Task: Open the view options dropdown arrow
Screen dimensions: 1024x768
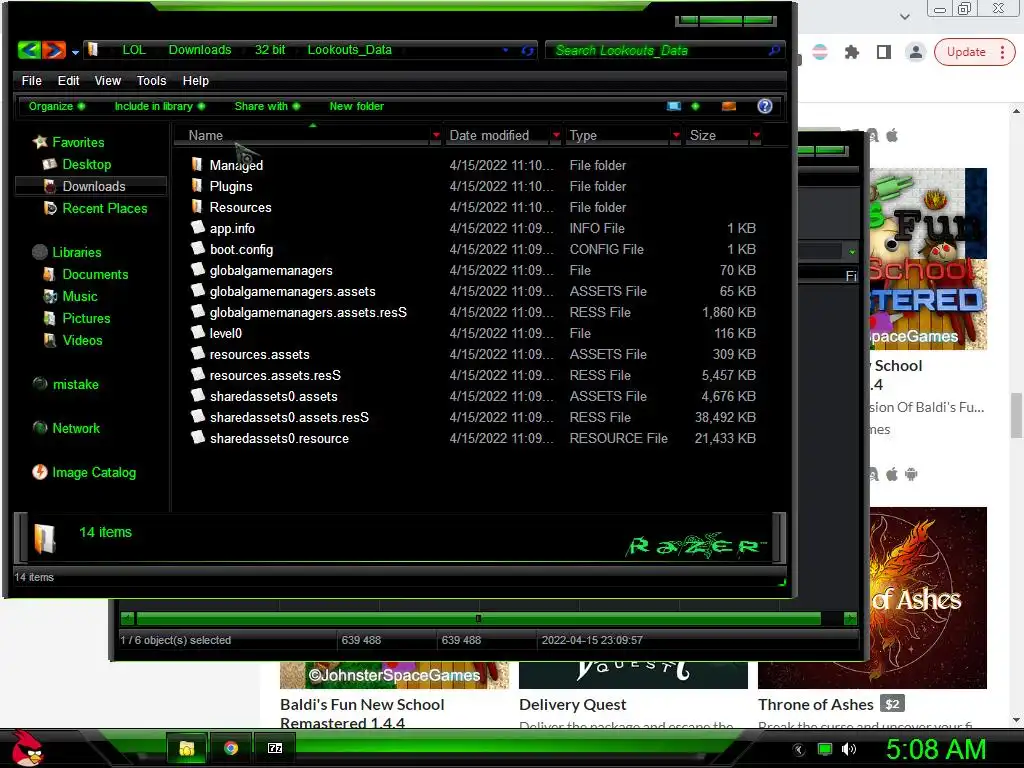Action: point(695,106)
